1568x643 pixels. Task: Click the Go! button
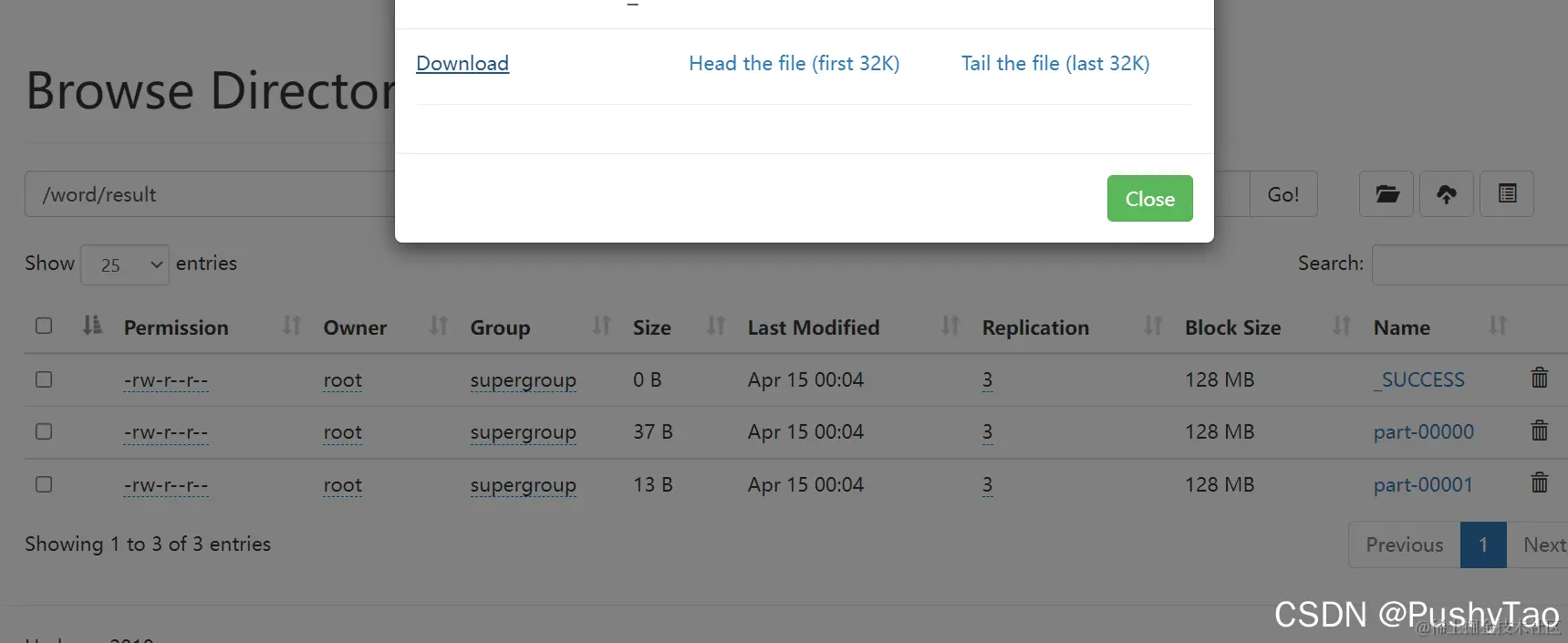(1282, 194)
